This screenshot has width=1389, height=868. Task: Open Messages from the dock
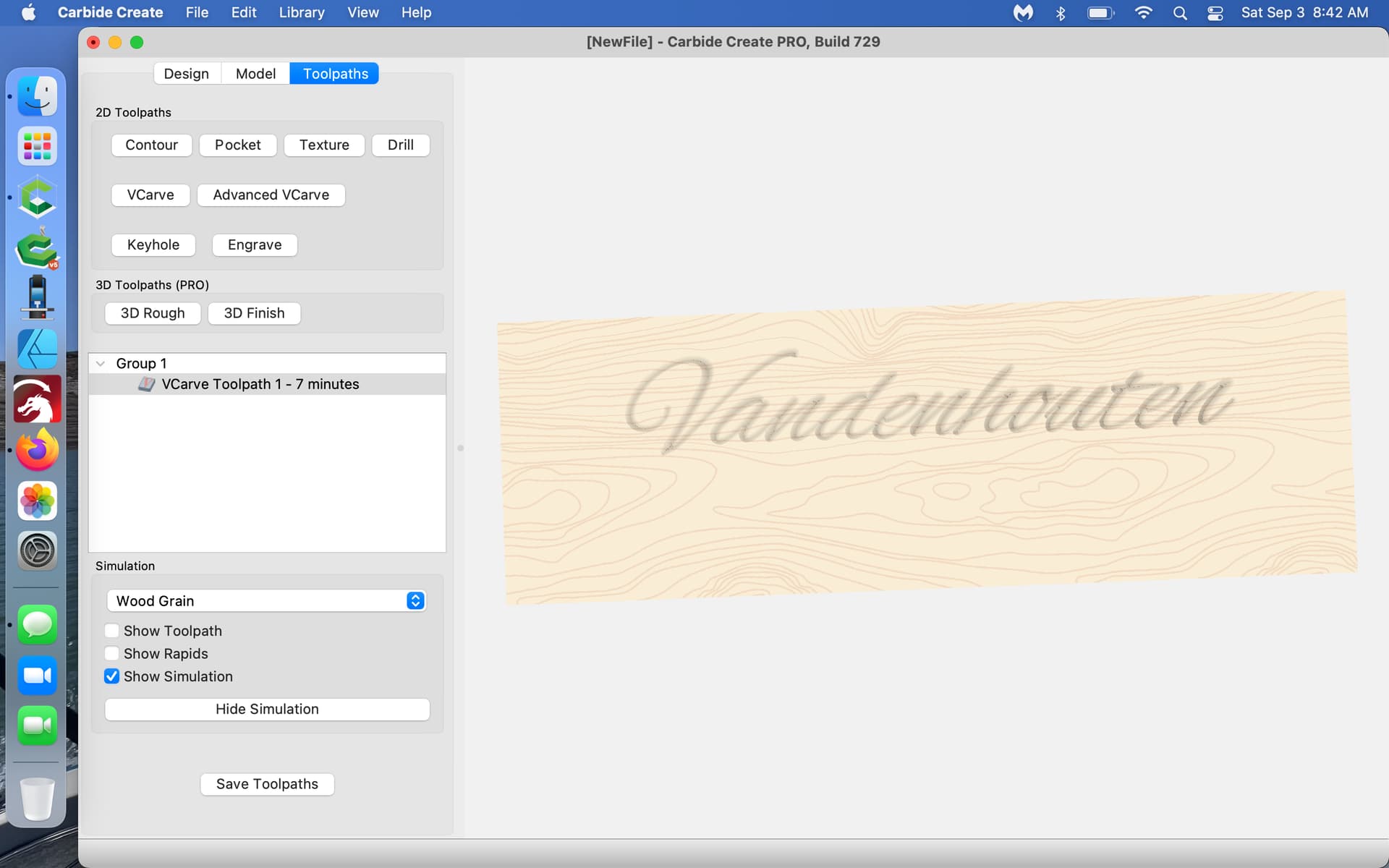37,624
